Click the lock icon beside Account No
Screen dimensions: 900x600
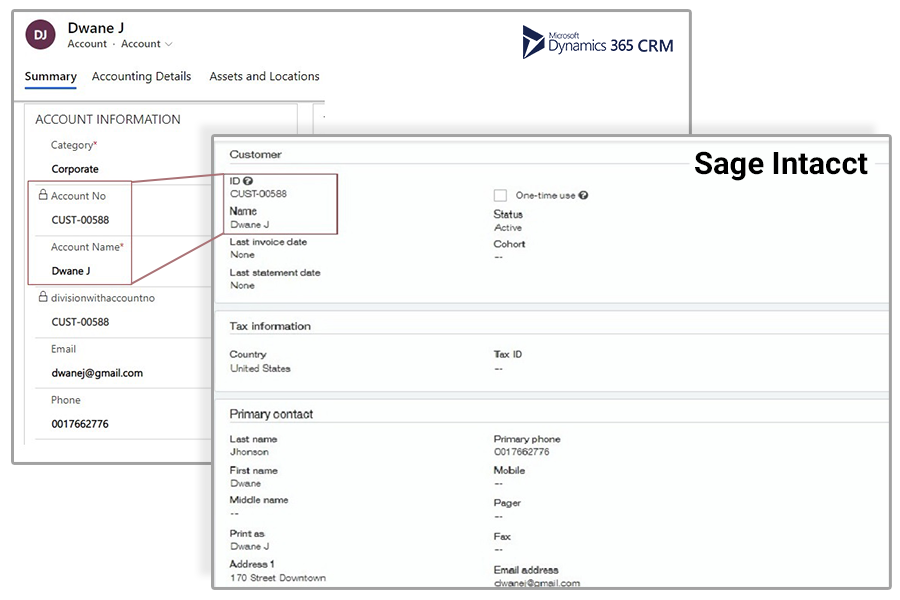click(x=42, y=195)
